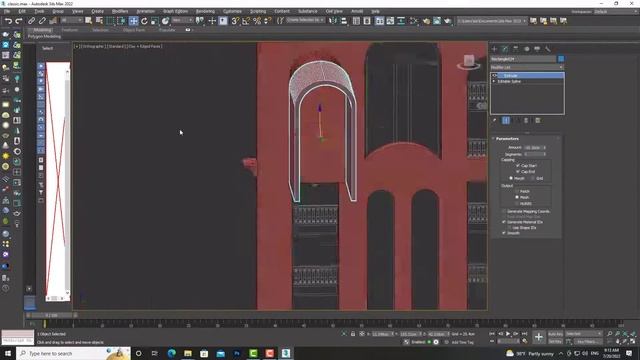
Task: Expand the Editable Spline stack entry
Action: coord(494,82)
